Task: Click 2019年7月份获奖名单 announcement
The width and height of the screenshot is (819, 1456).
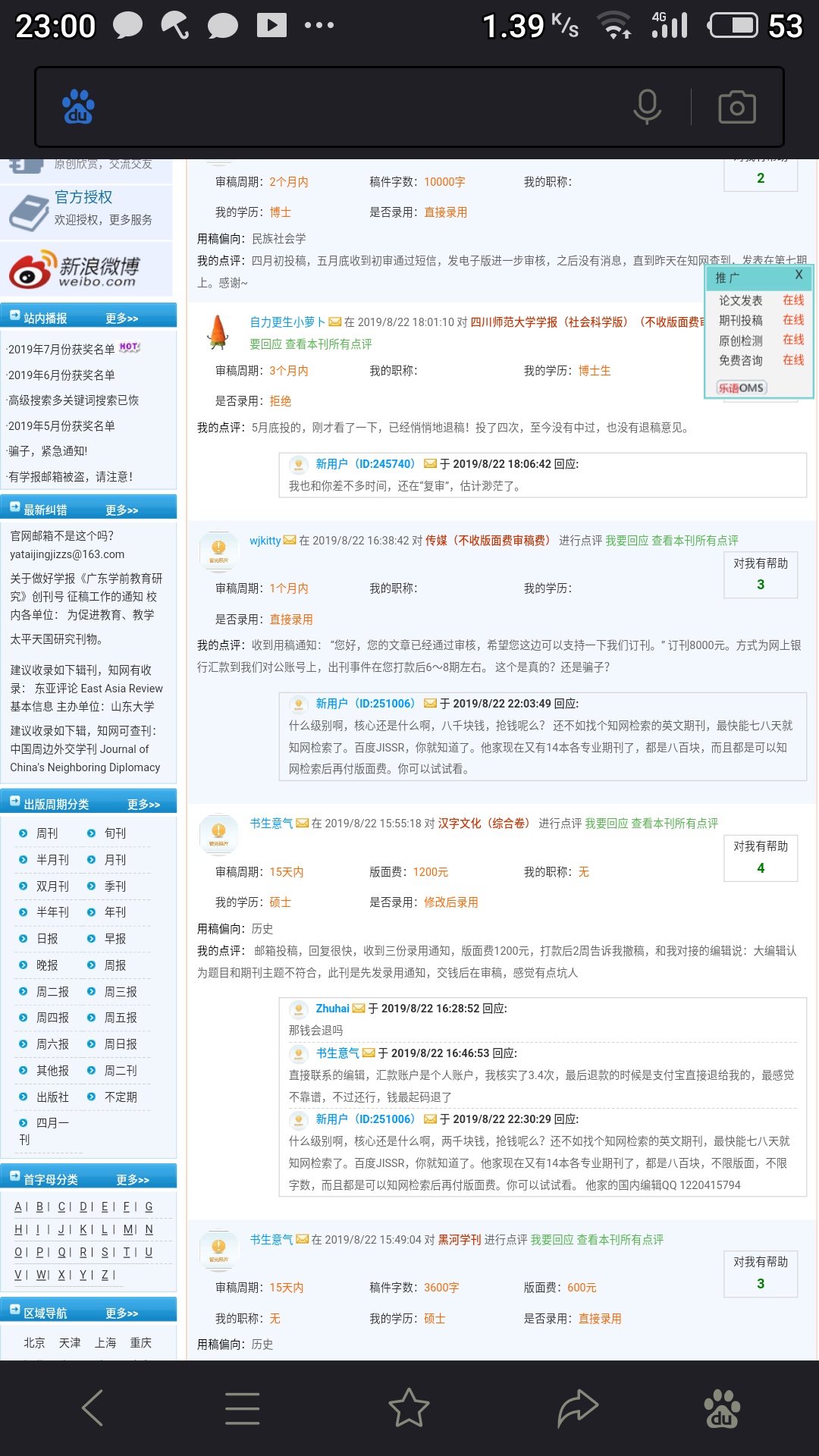Action: coord(61,350)
